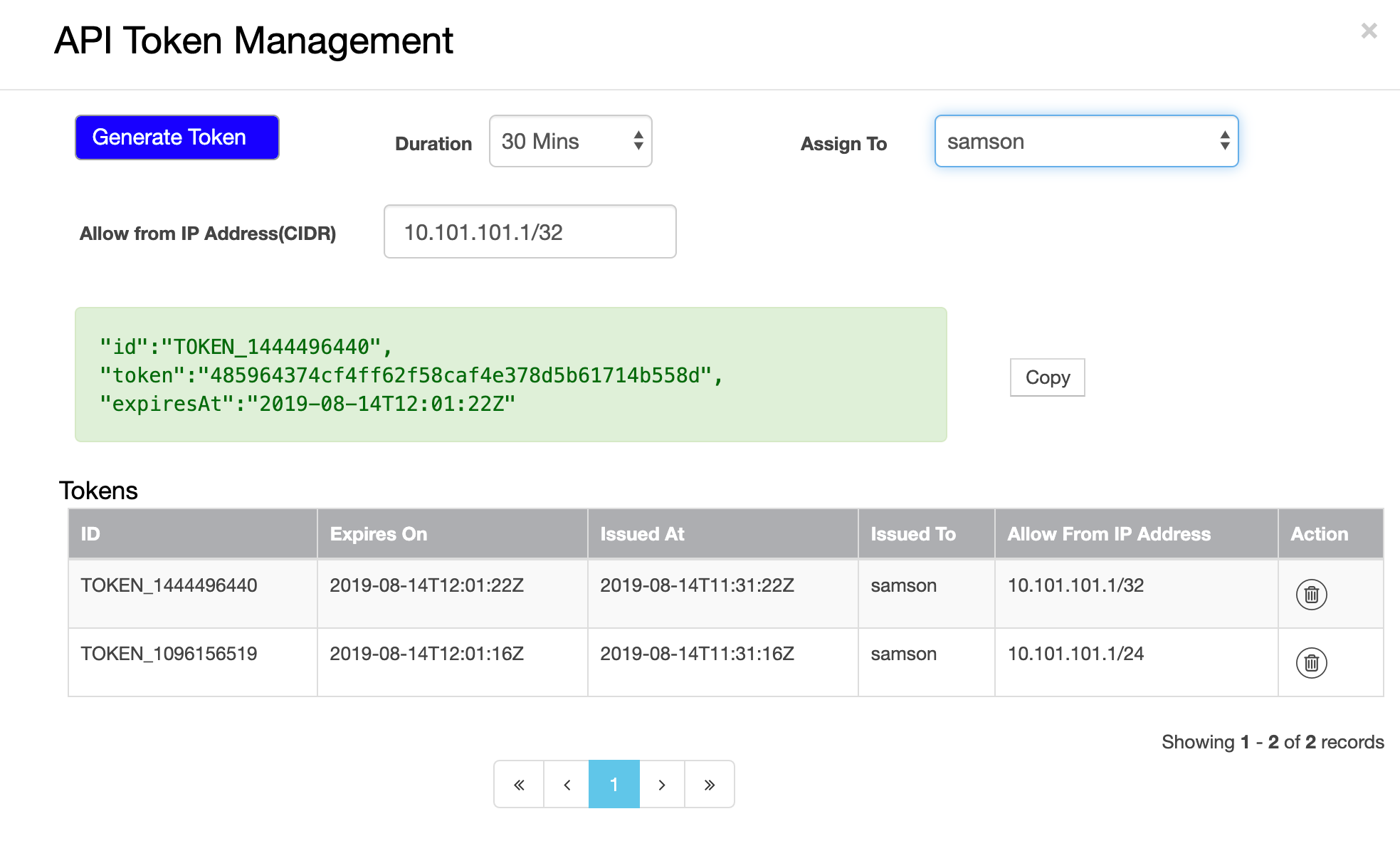Click the Generate Token button
Screen dimensions: 1400x841
(x=177, y=137)
